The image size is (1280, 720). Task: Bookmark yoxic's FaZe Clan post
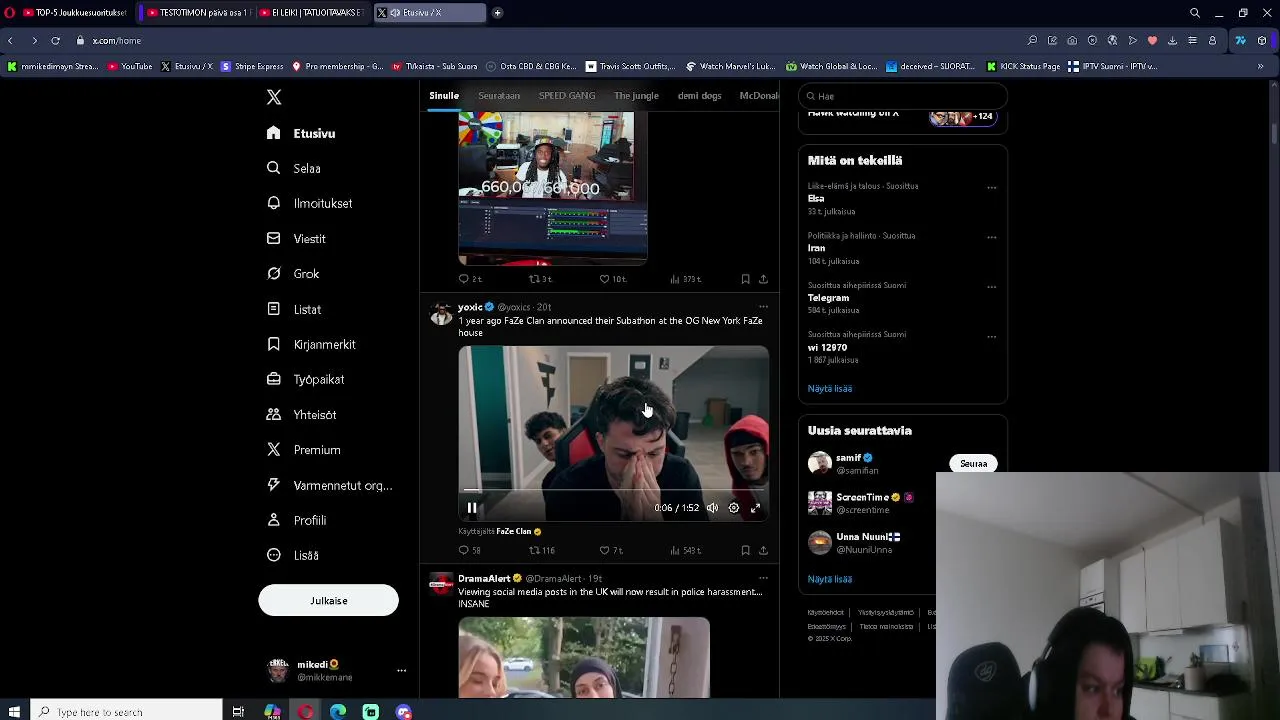coord(745,550)
